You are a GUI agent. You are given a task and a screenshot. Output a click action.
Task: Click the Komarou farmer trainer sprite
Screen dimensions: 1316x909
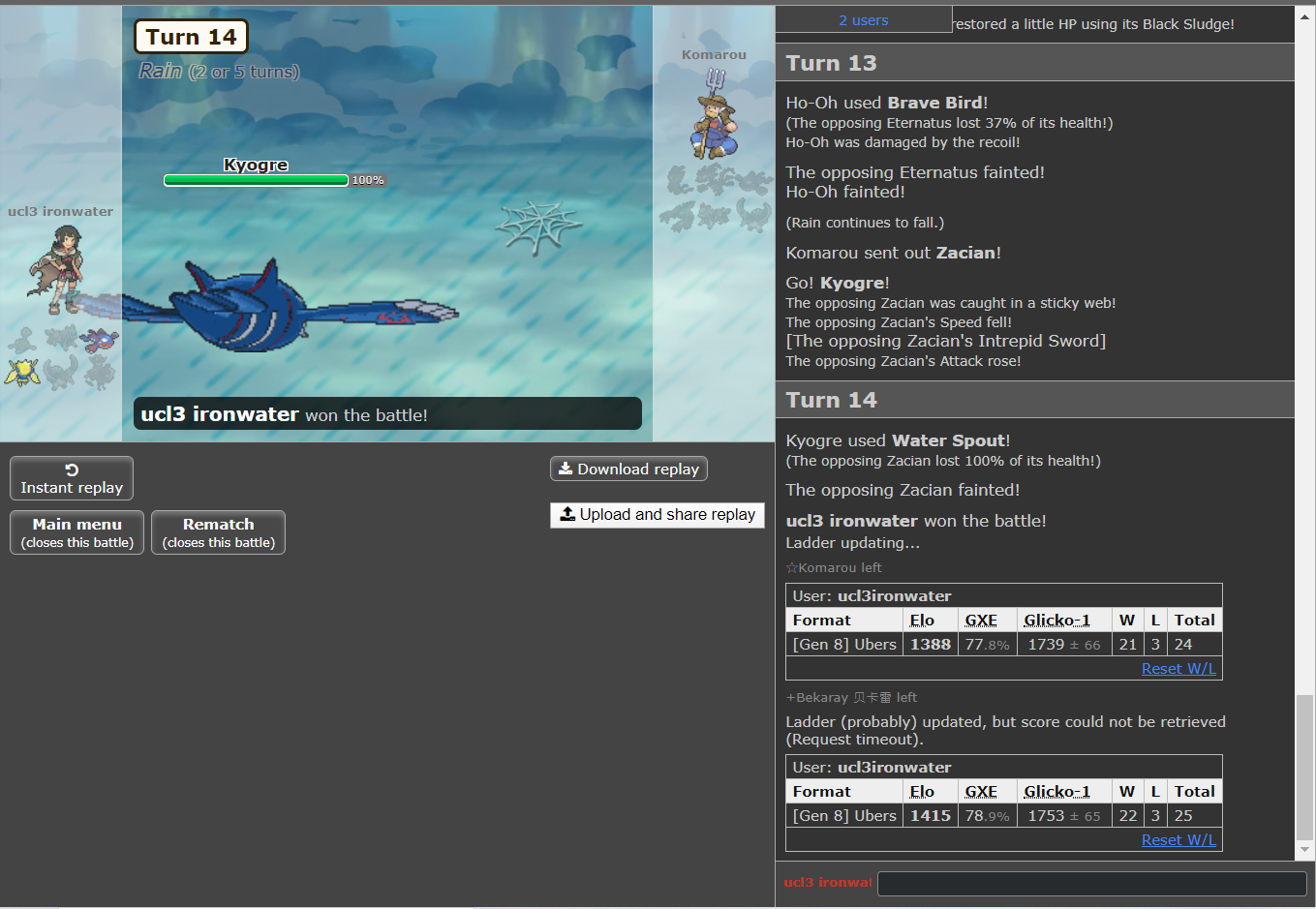coord(714,113)
